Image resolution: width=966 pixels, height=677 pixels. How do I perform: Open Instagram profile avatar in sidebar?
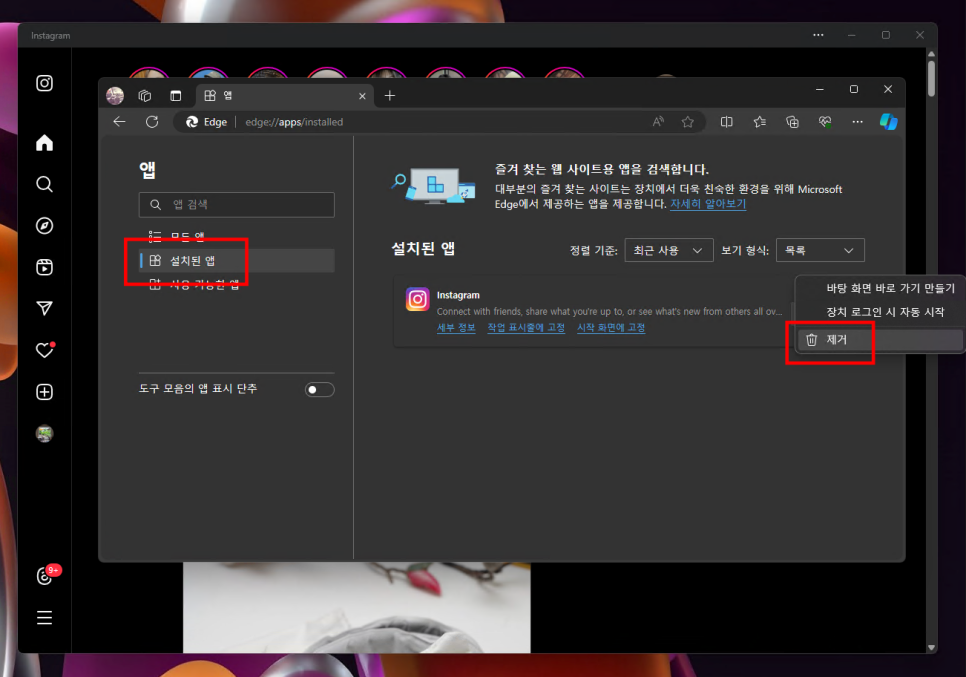click(x=44, y=434)
